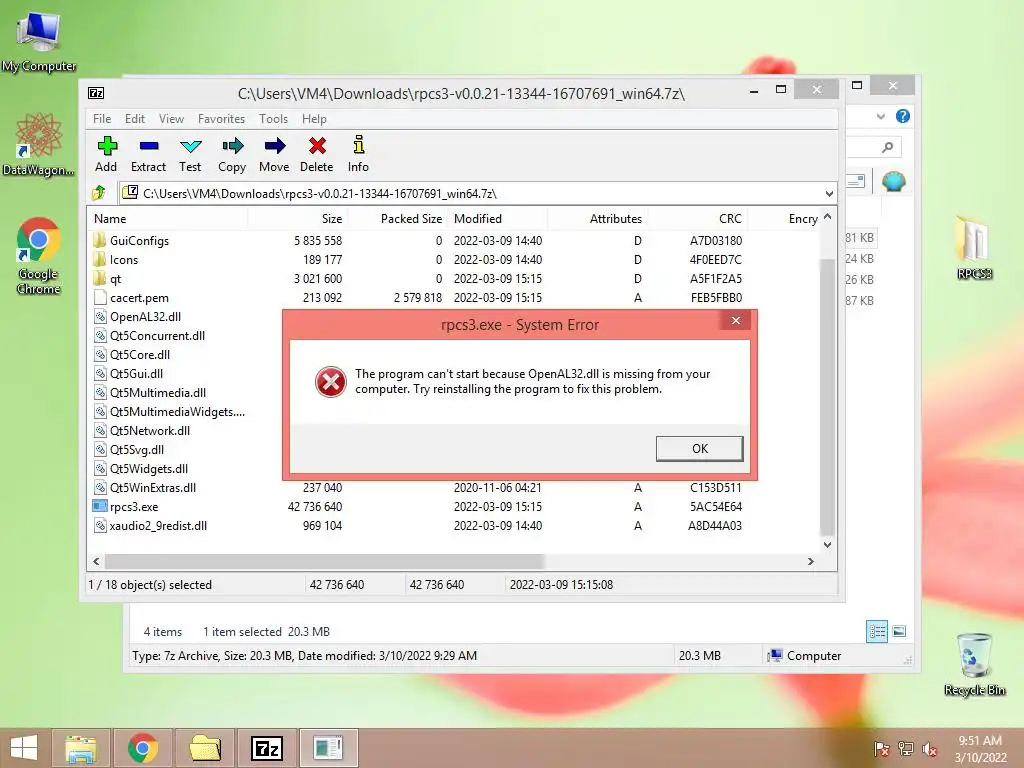Sort by the Name column header

167,219
